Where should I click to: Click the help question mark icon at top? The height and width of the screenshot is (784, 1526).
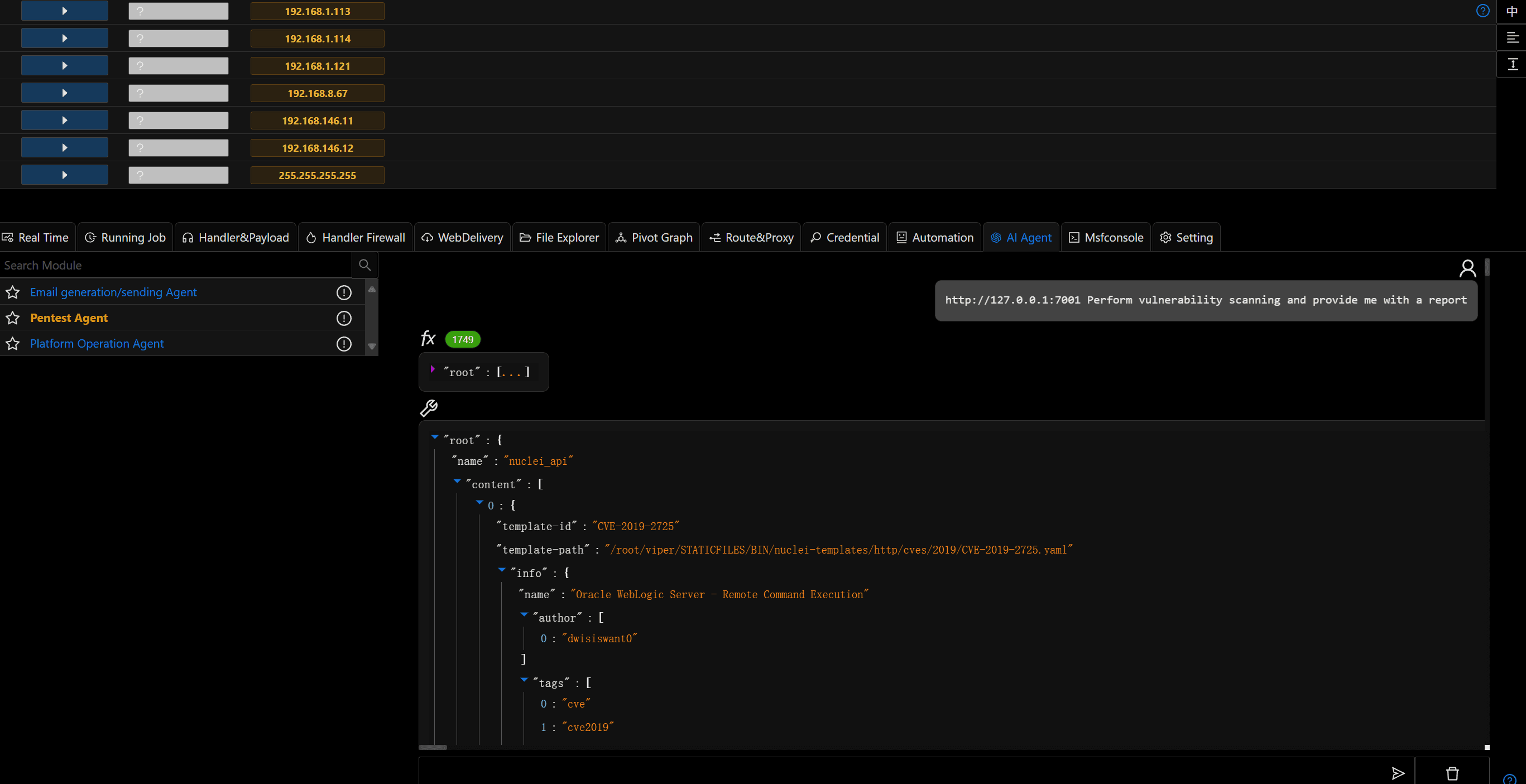click(1482, 11)
